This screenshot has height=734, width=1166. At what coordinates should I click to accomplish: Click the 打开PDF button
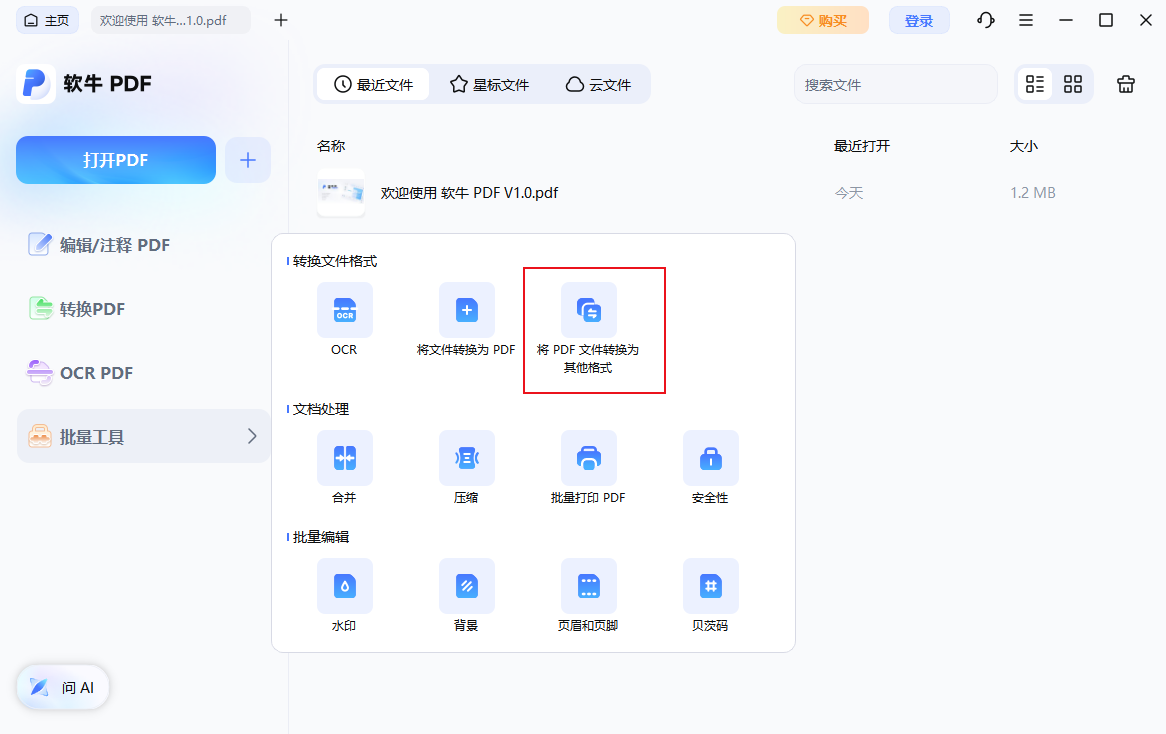(x=116, y=160)
